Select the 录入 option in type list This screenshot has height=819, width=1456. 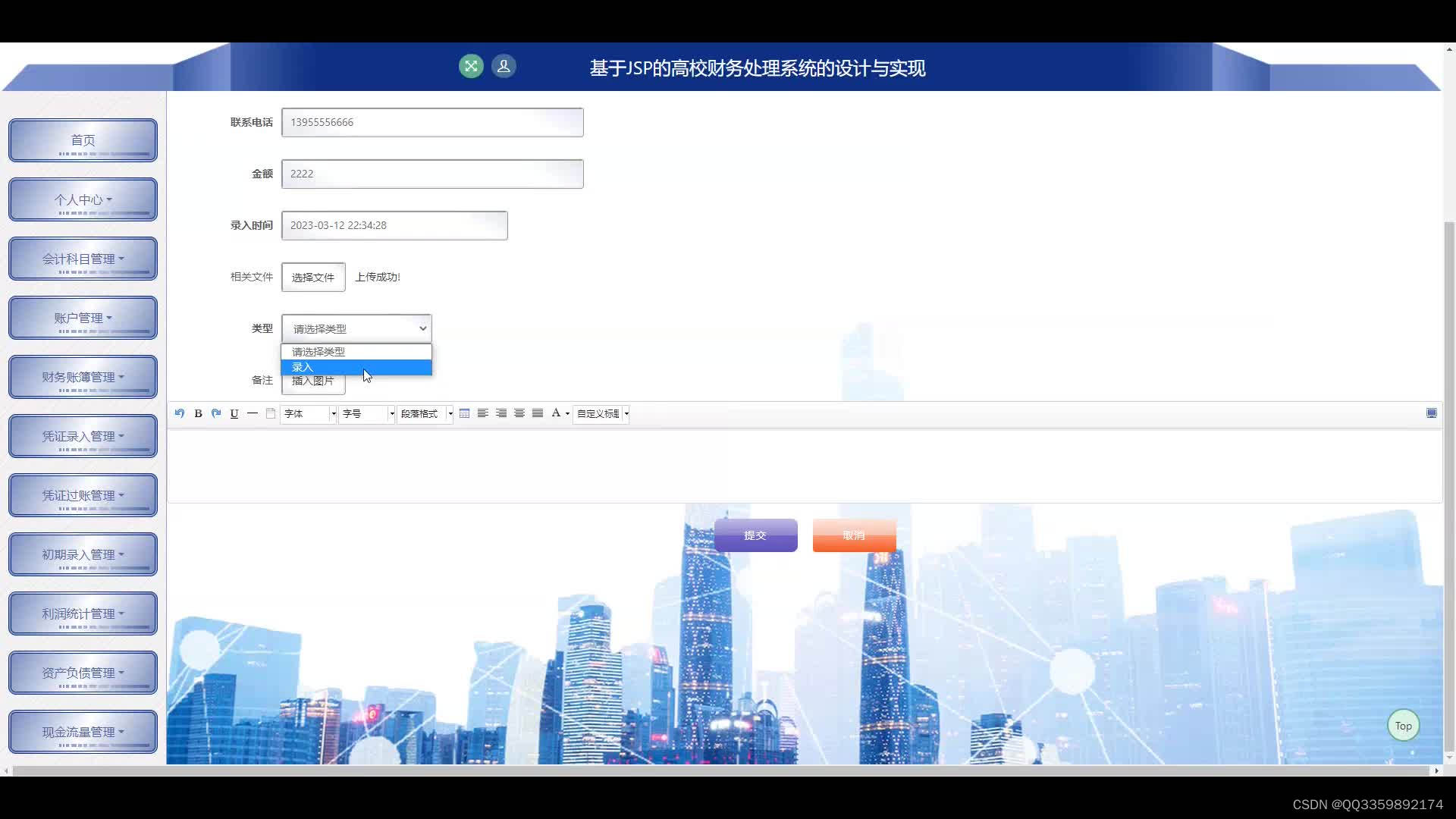(x=356, y=367)
